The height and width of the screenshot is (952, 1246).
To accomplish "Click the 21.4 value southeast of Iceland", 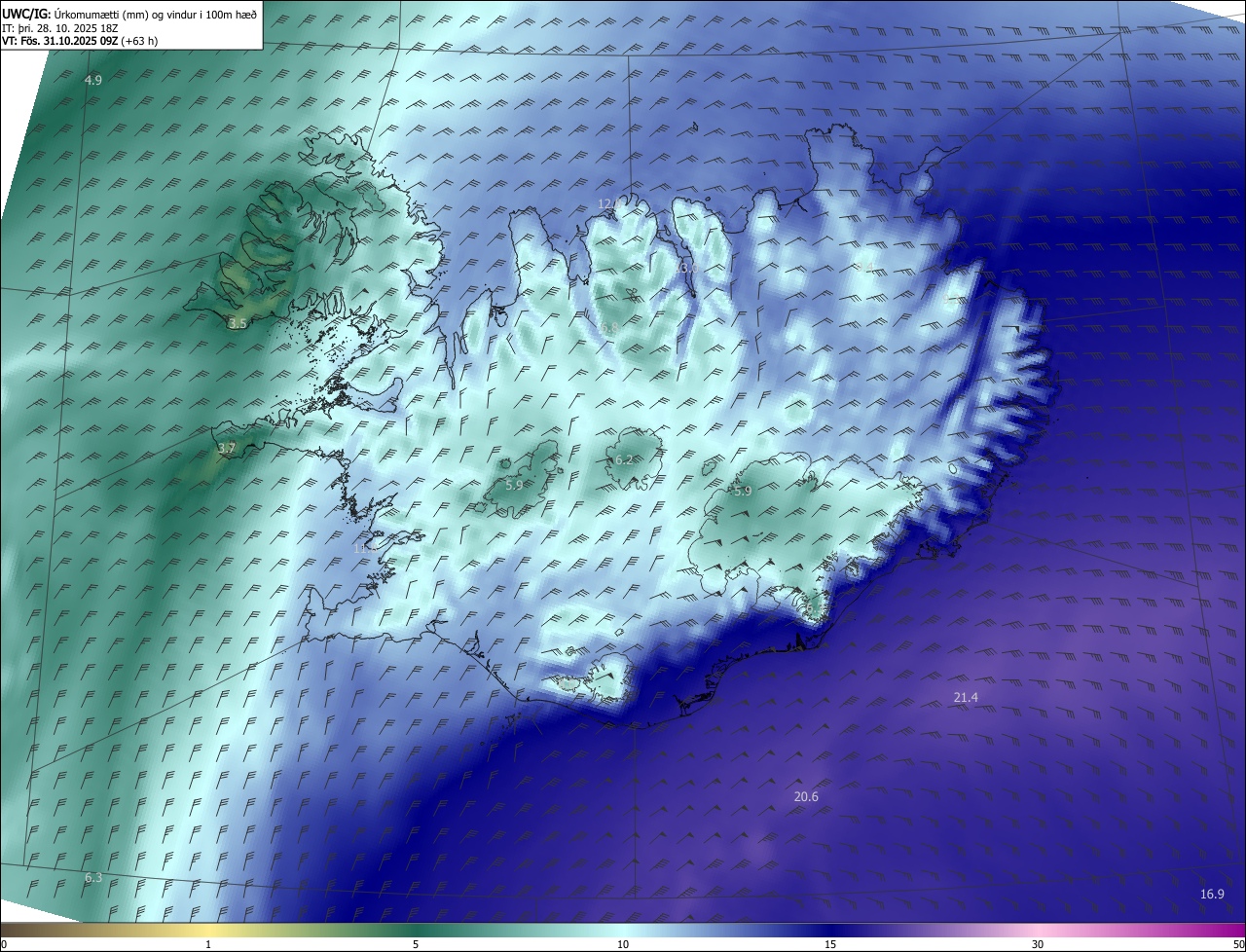I will (x=966, y=697).
